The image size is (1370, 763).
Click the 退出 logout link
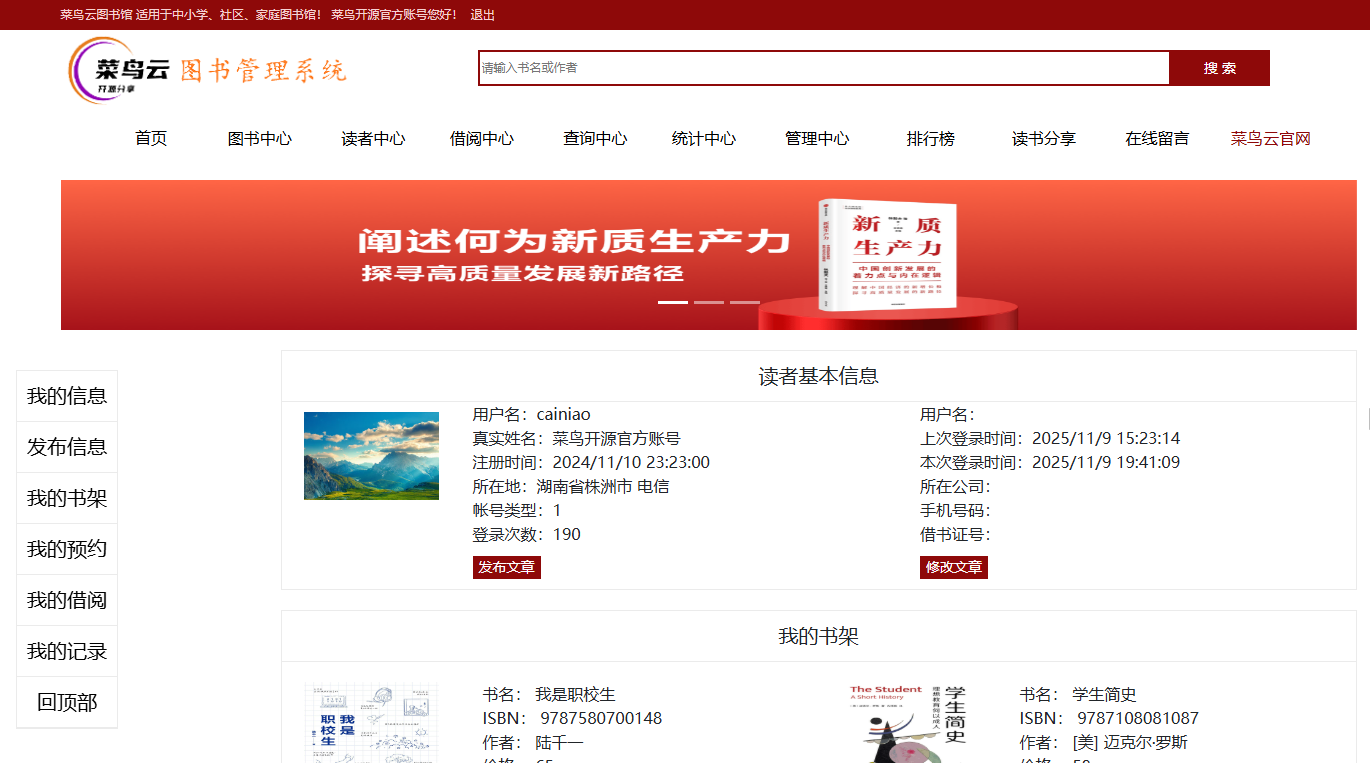pyautogui.click(x=481, y=15)
